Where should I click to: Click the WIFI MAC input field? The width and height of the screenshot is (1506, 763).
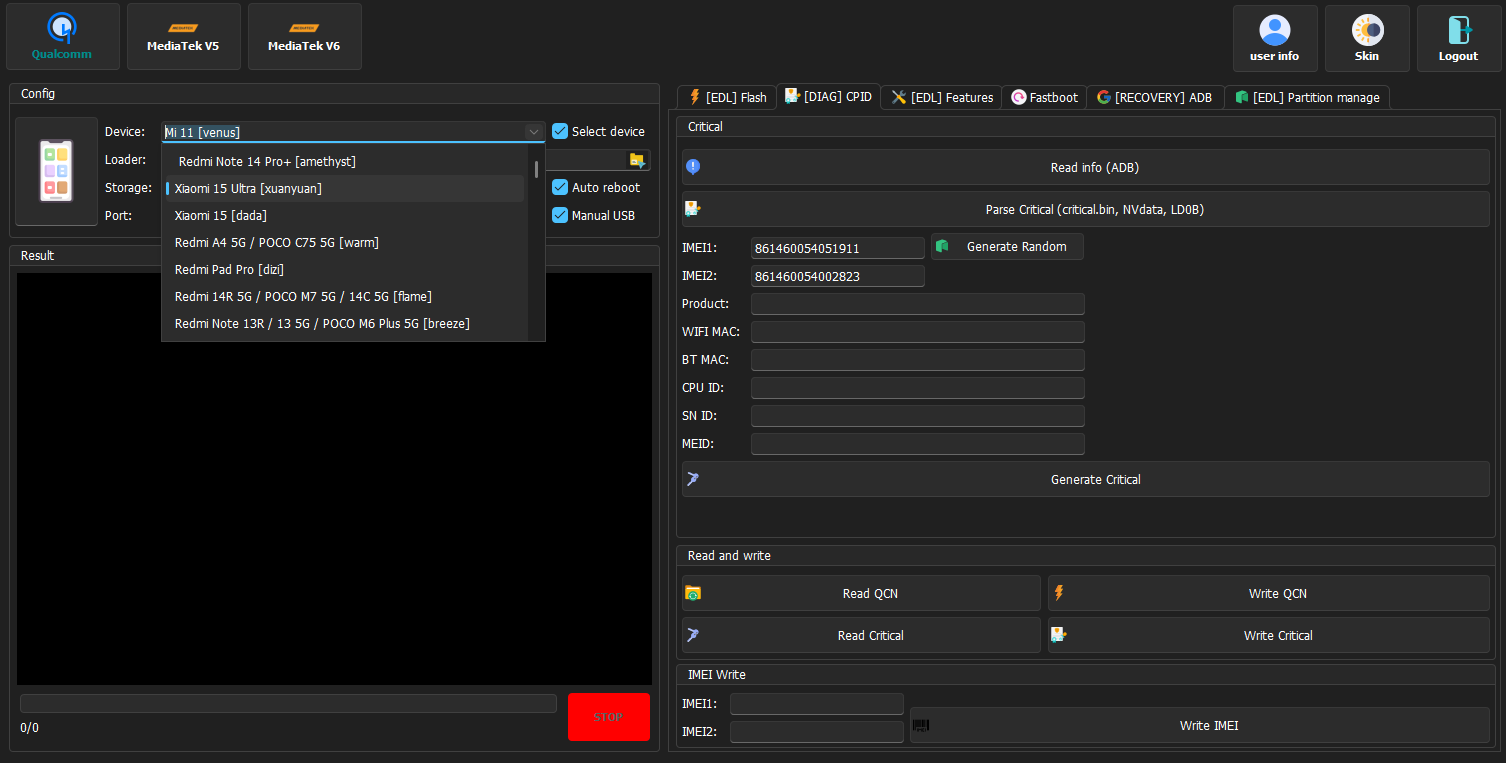click(917, 332)
